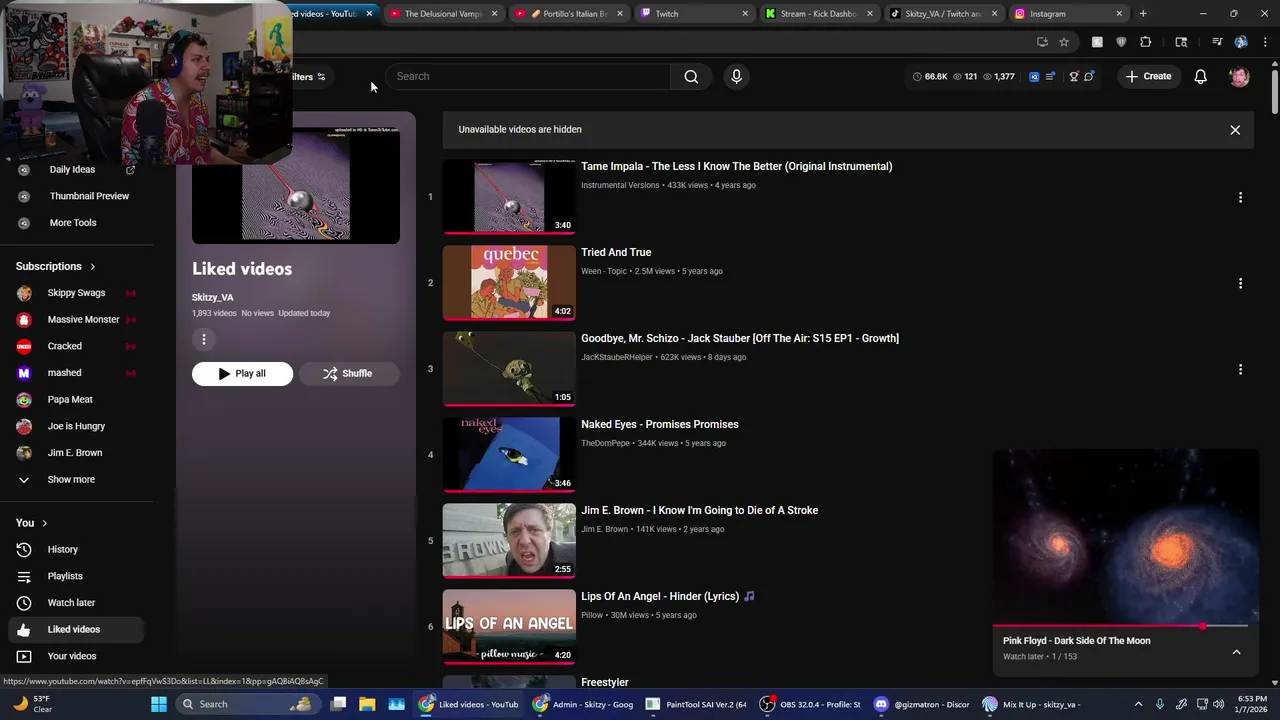
Task: Open the YouTube account avatar menu
Action: (1239, 77)
